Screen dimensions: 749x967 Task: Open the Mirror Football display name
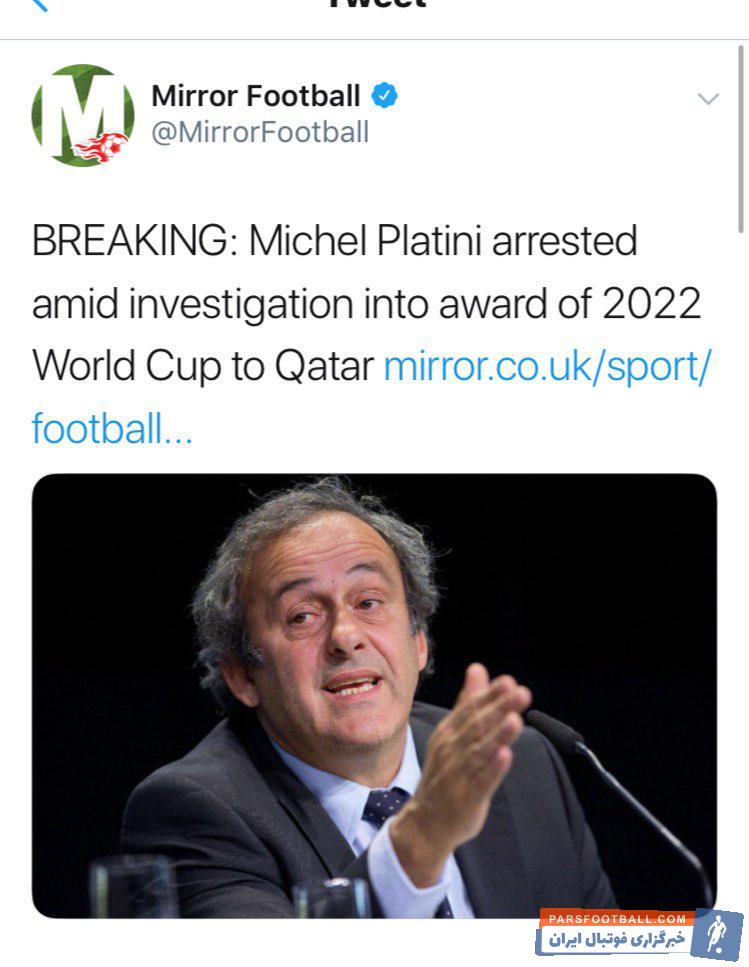[256, 96]
